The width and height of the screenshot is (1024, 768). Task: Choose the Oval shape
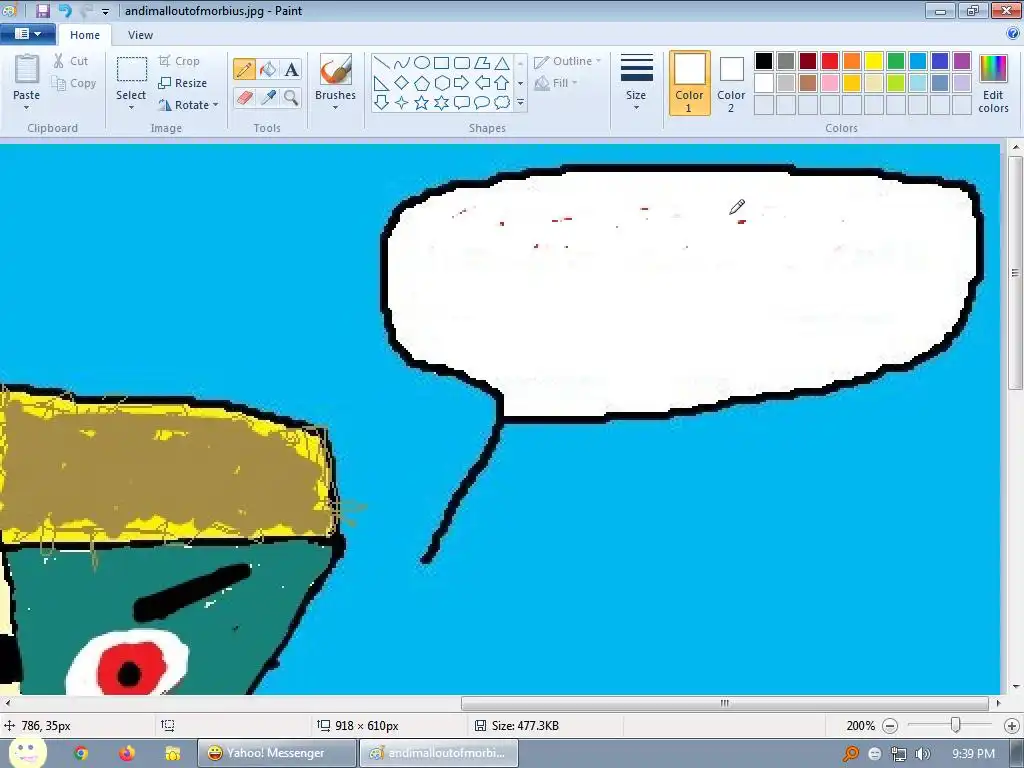tap(422, 63)
